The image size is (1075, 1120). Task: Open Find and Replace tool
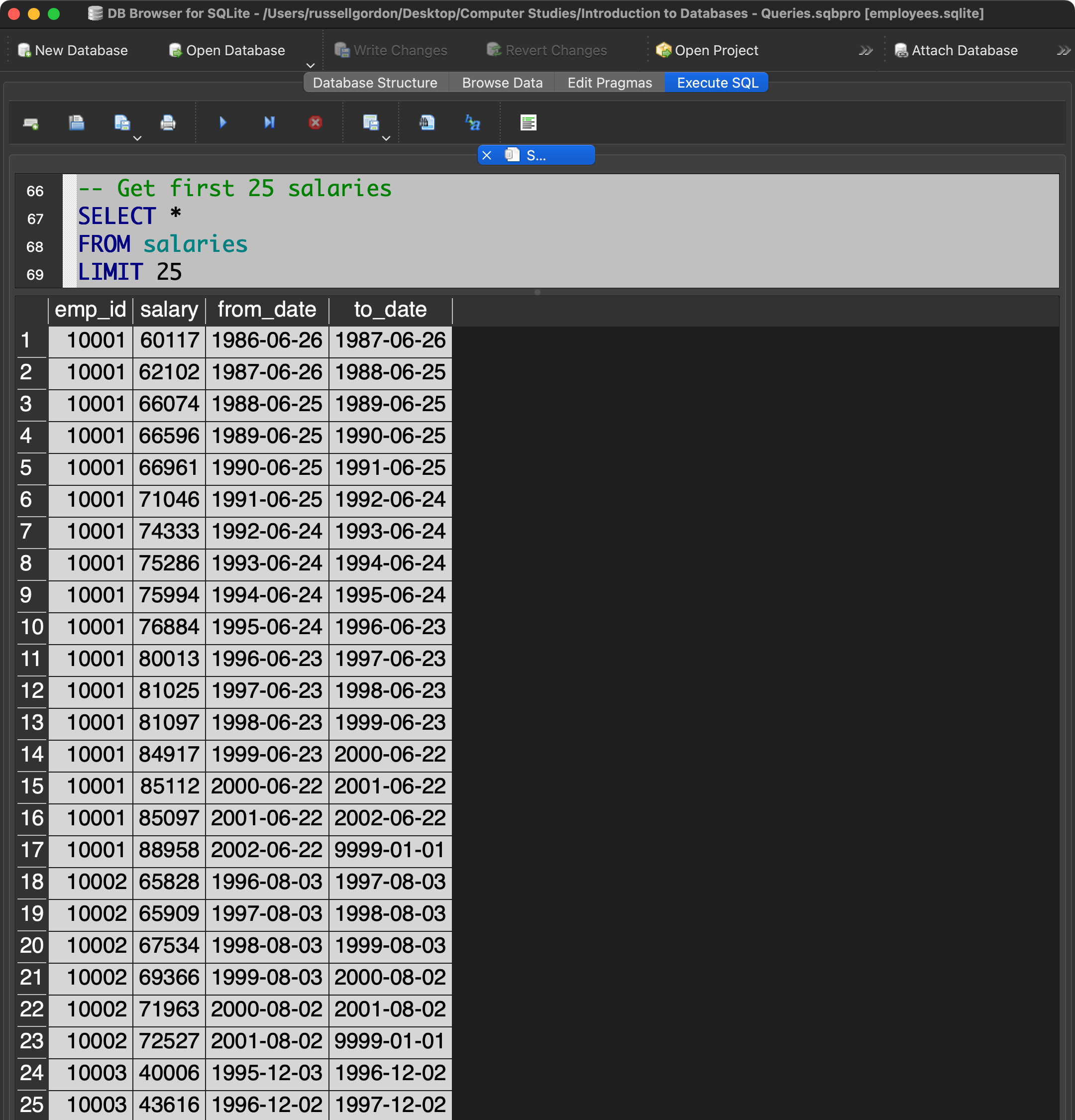click(x=472, y=123)
